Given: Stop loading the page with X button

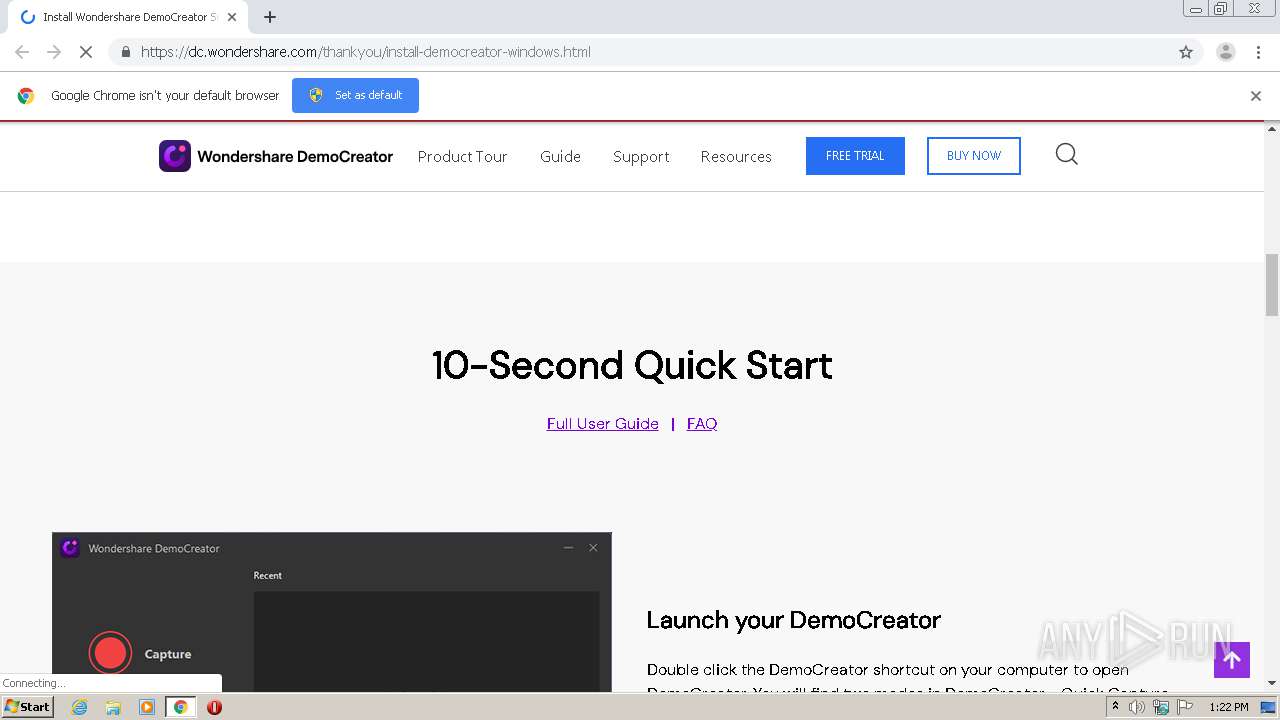Looking at the screenshot, I should tap(85, 52).
